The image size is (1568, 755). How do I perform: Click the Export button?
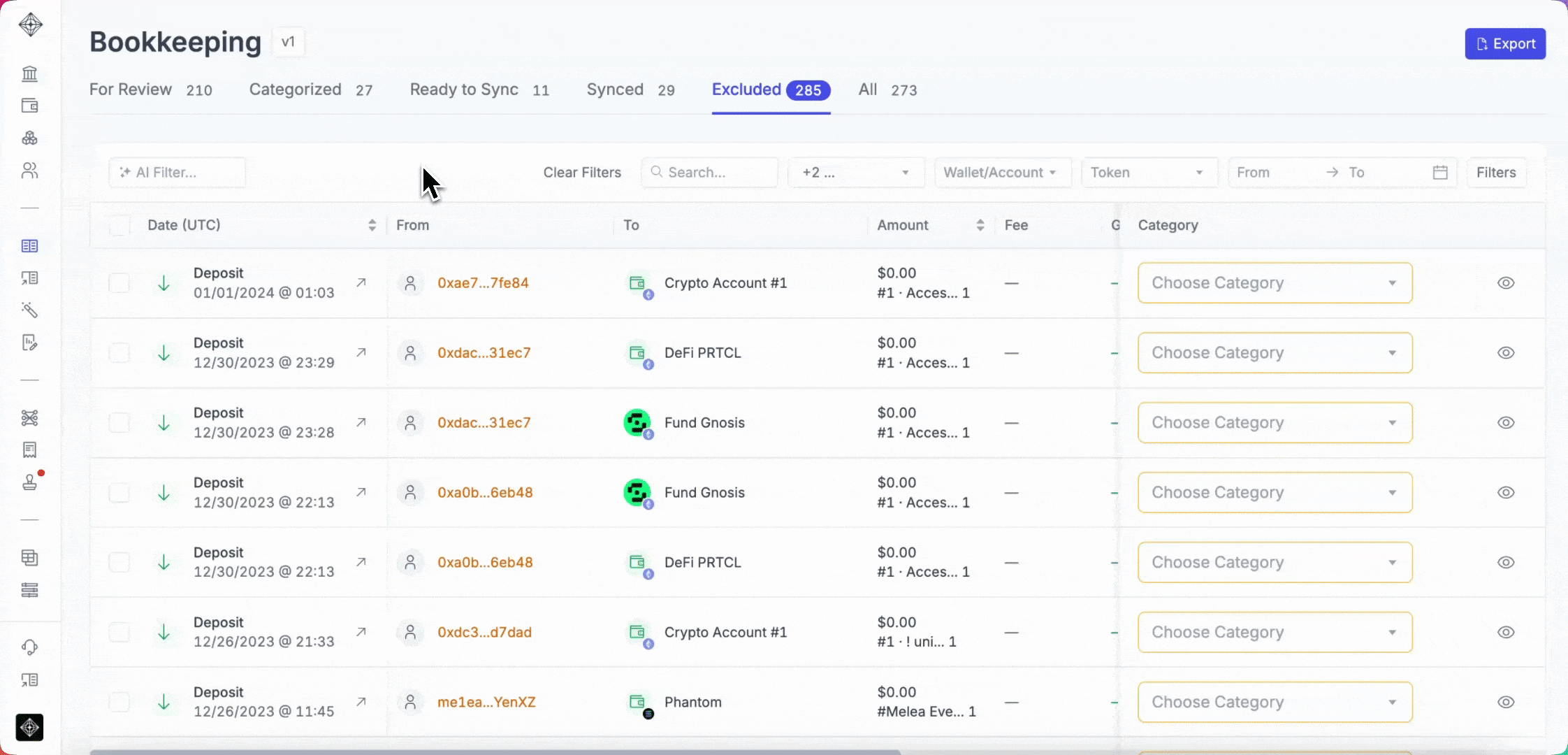pyautogui.click(x=1504, y=44)
